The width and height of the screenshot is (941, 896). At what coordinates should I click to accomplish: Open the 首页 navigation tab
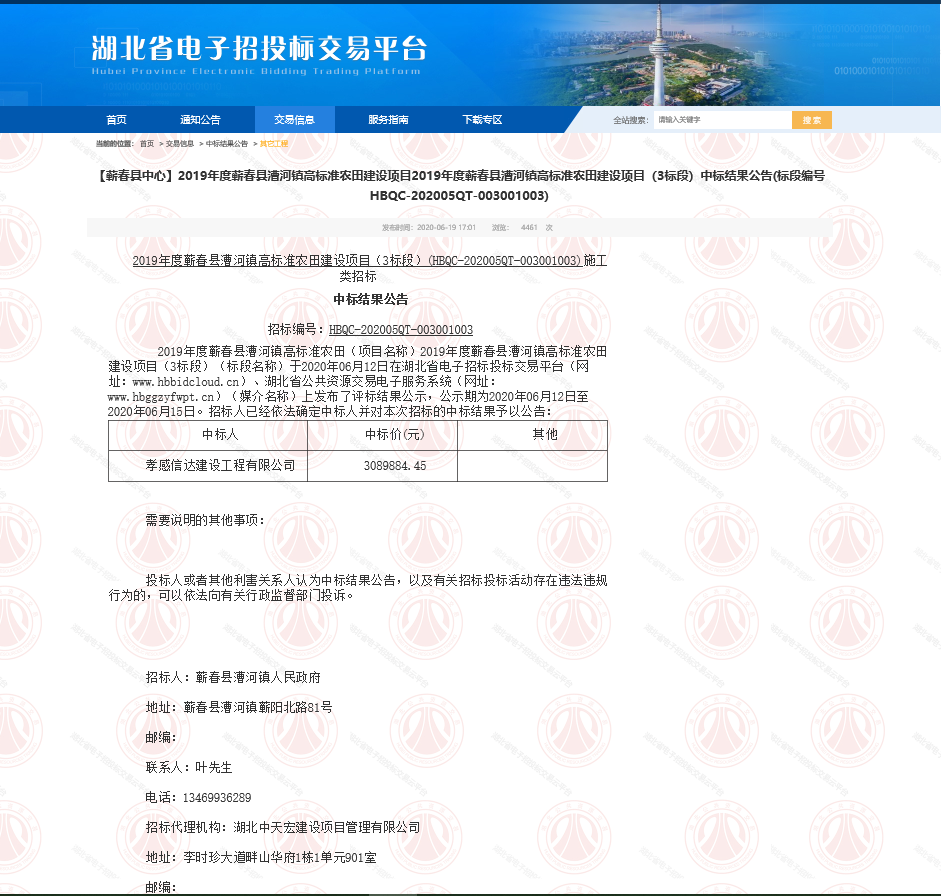[116, 120]
